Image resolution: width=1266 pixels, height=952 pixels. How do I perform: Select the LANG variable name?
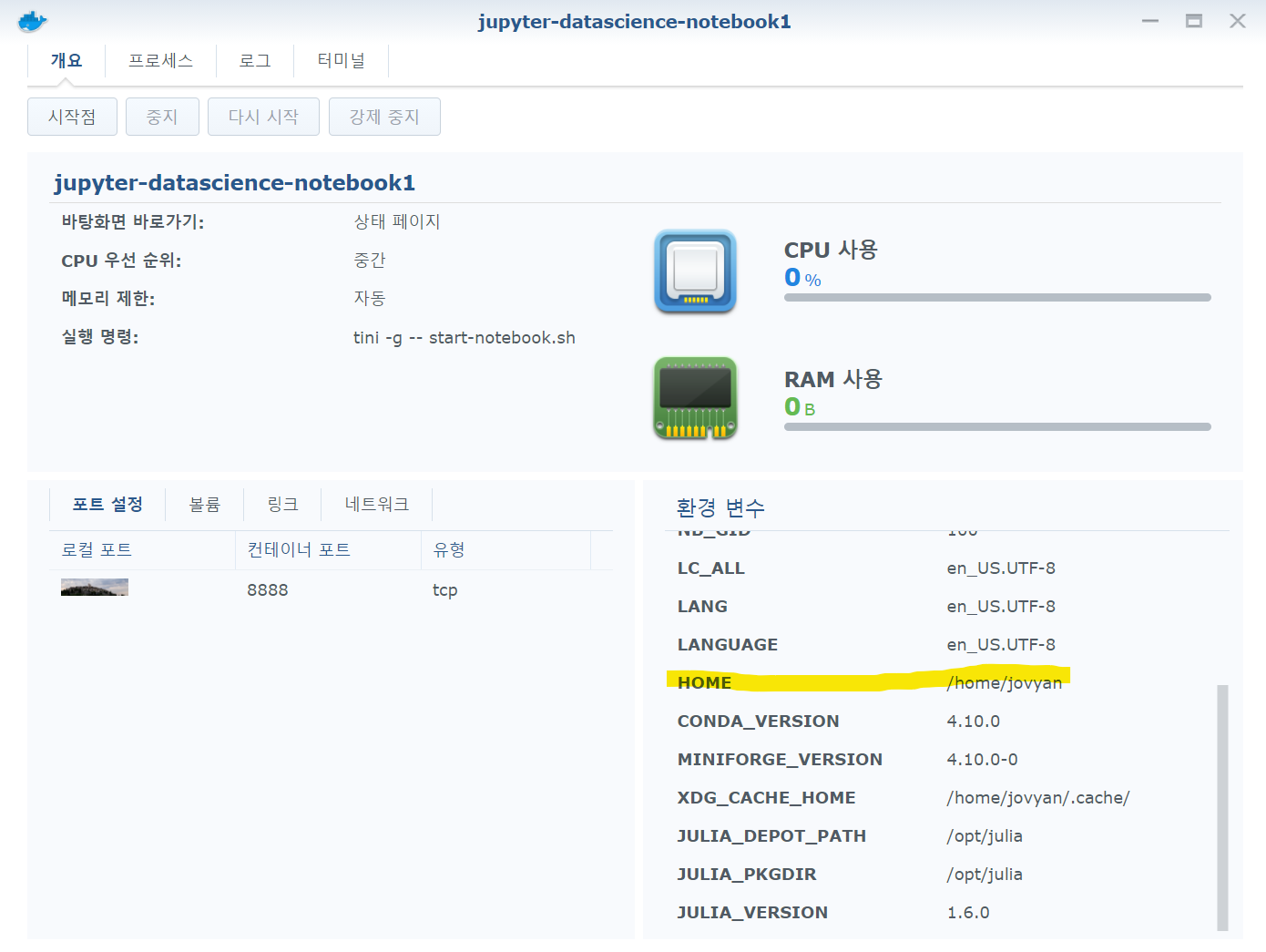click(702, 606)
